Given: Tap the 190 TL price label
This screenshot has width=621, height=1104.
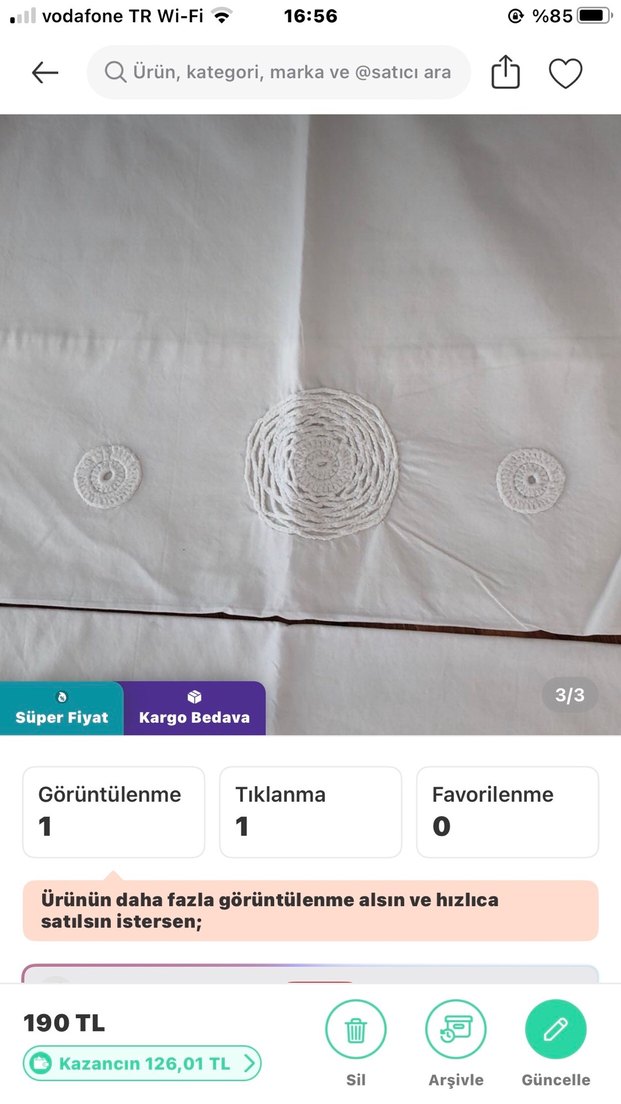Looking at the screenshot, I should click(64, 1023).
